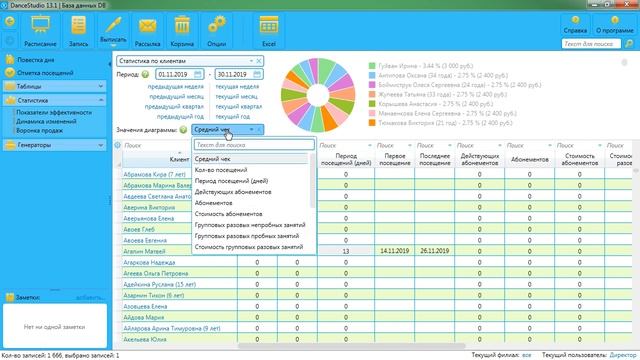Screen dimensions: 640x360
Task: Open the Справка help icon
Action: [575, 25]
